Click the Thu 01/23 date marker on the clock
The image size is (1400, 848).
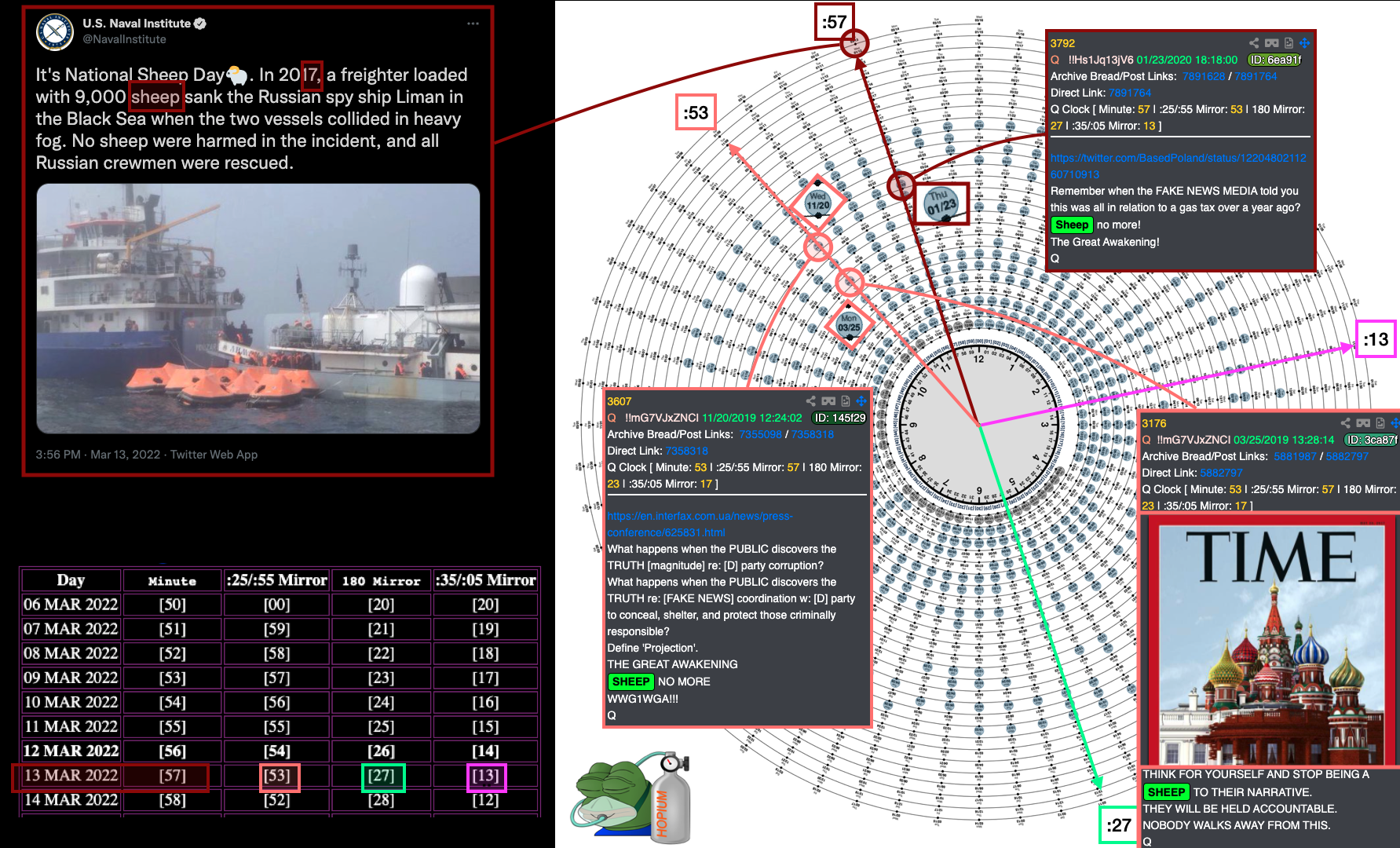pos(941,203)
